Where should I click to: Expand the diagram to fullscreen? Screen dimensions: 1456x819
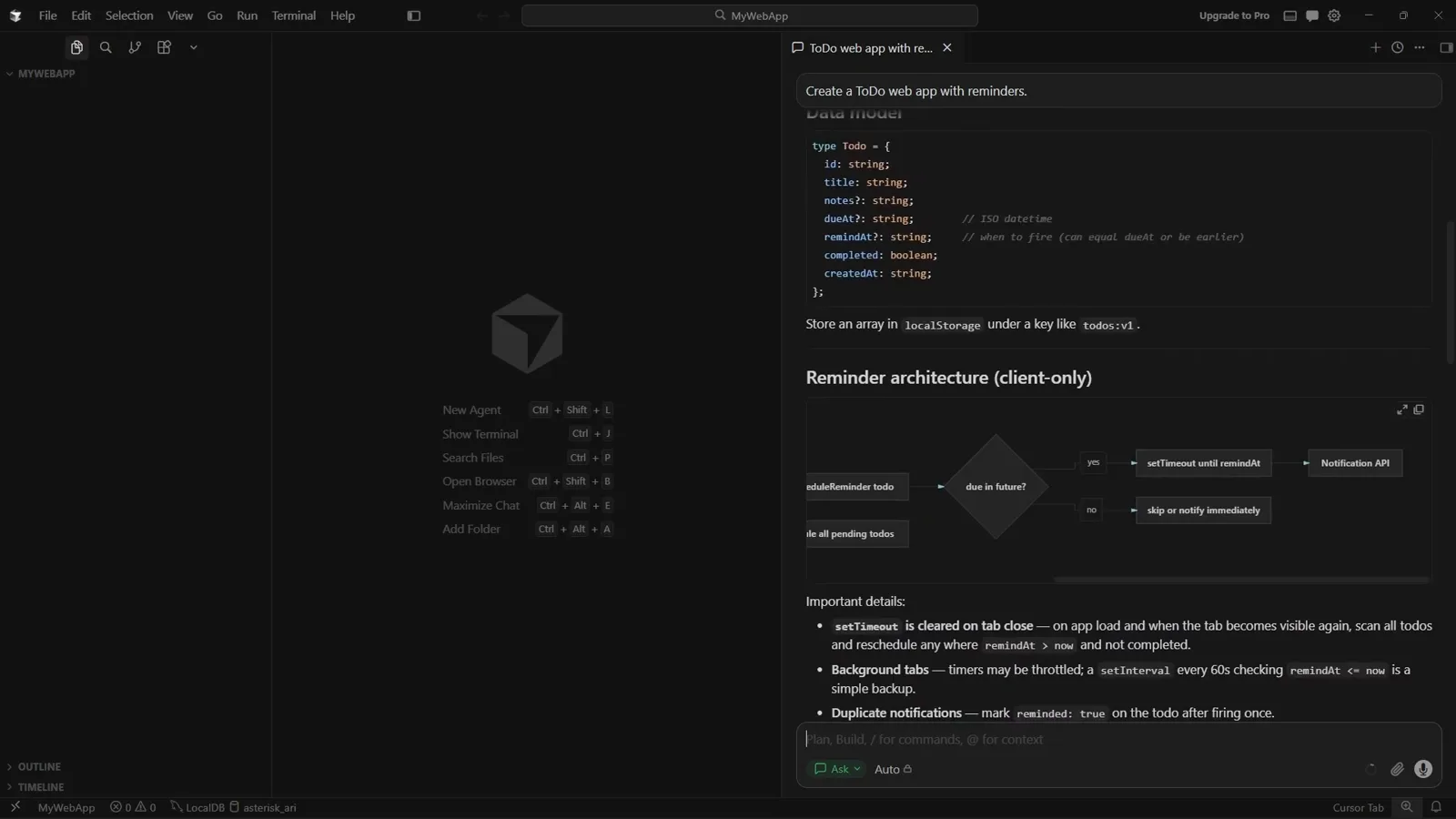1402,409
